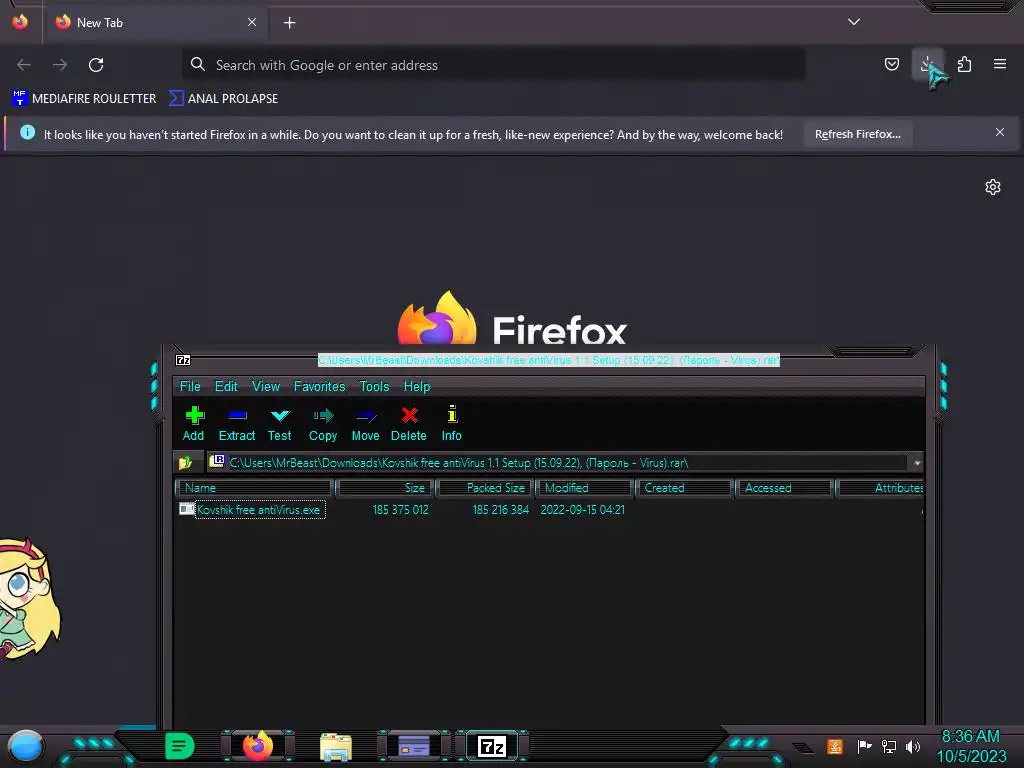Open the second bookmark in bookmarks toolbar
1024x768 pixels.
pyautogui.click(x=224, y=99)
